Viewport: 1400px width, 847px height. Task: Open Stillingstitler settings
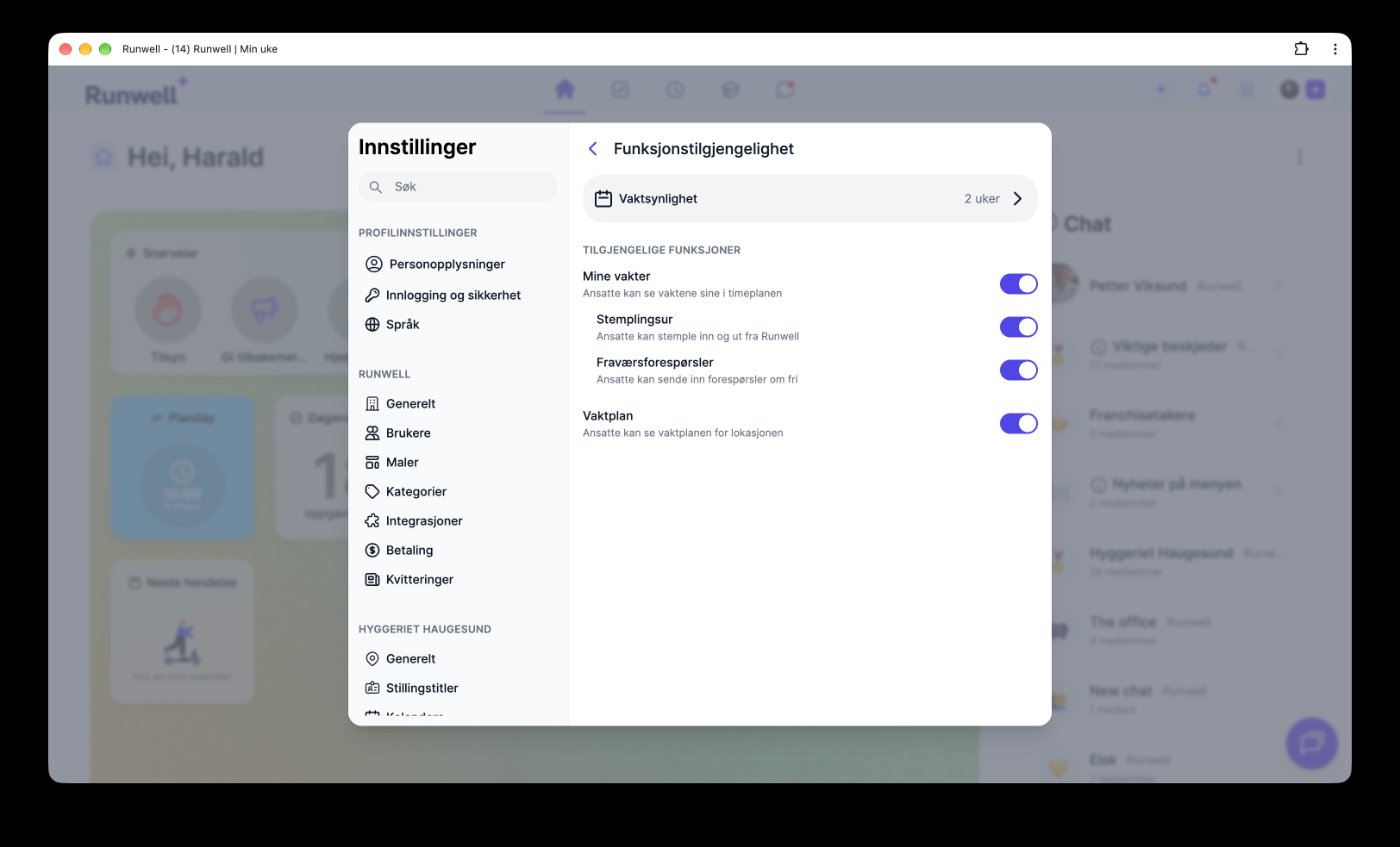[411, 688]
